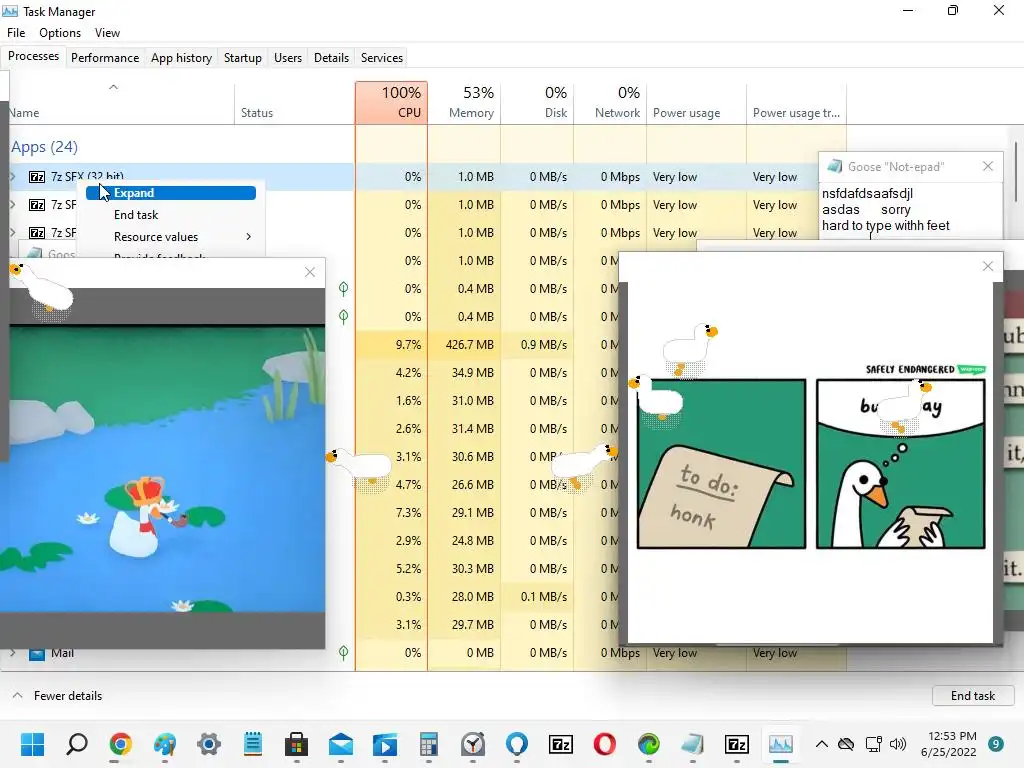
Task: Click End task button at bottom right
Action: click(973, 696)
